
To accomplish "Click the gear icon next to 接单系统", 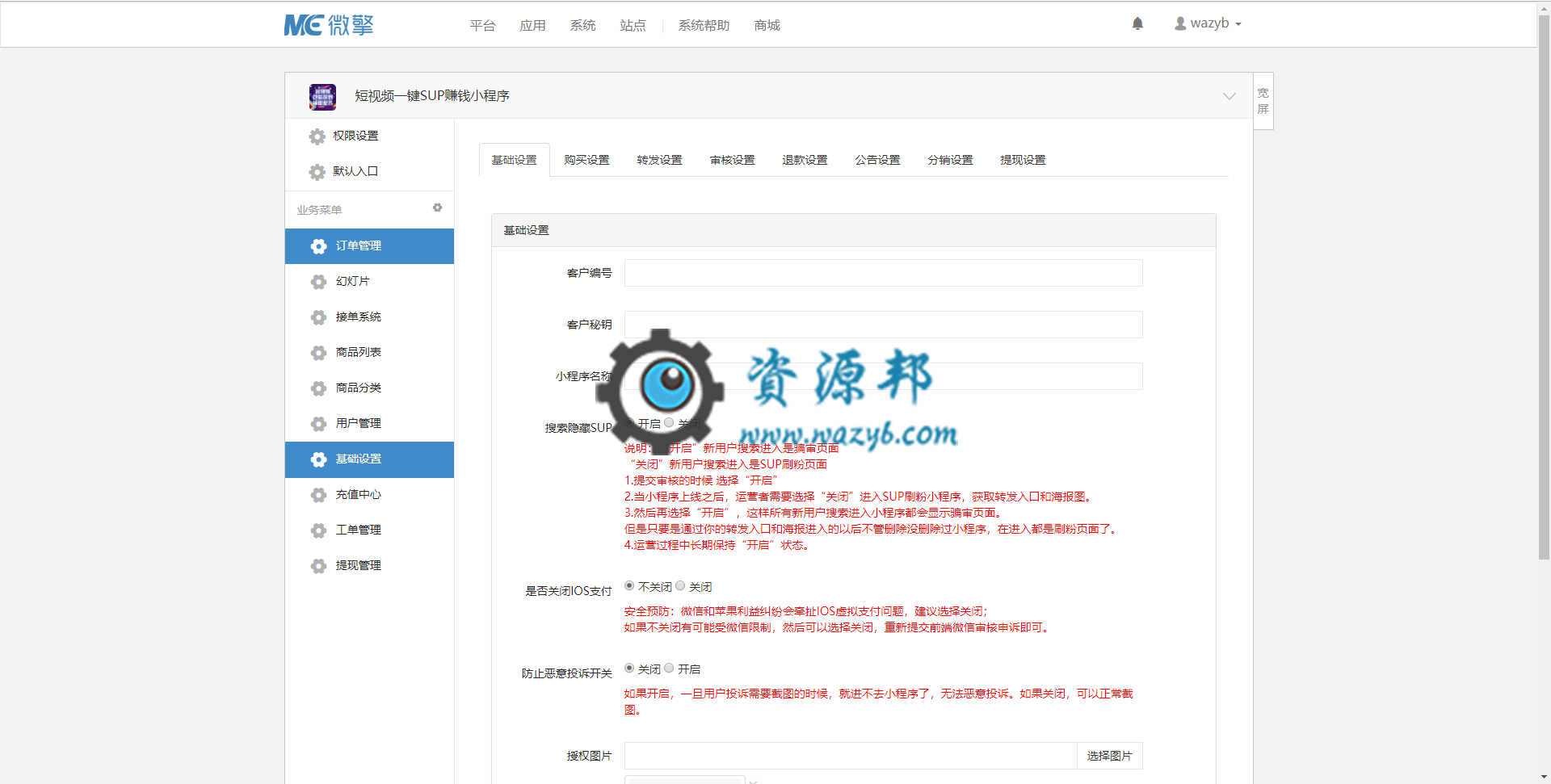I will [x=319, y=317].
